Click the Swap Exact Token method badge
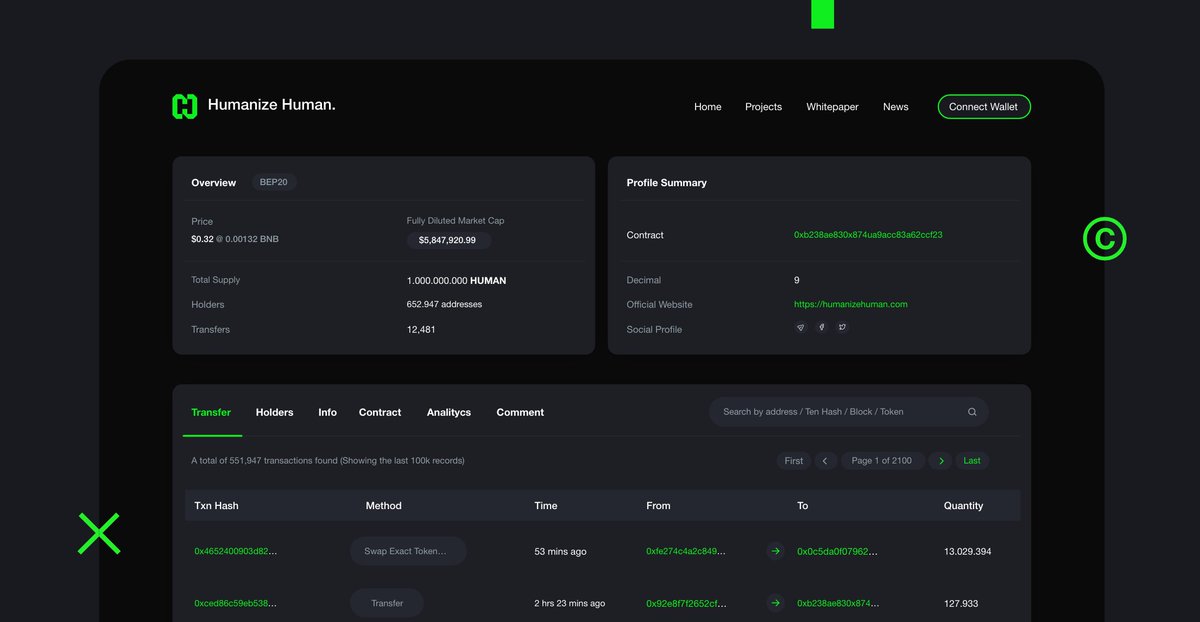The image size is (1200, 622). [x=408, y=551]
